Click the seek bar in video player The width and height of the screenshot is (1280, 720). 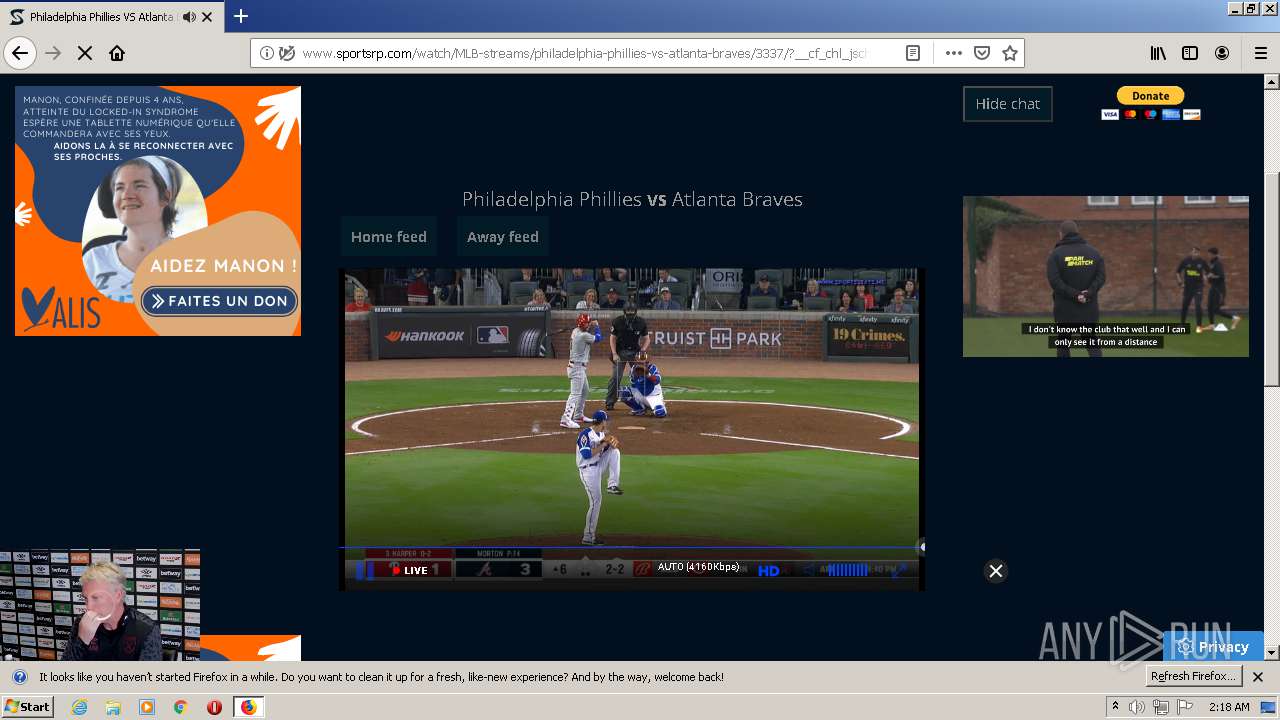(x=632, y=547)
